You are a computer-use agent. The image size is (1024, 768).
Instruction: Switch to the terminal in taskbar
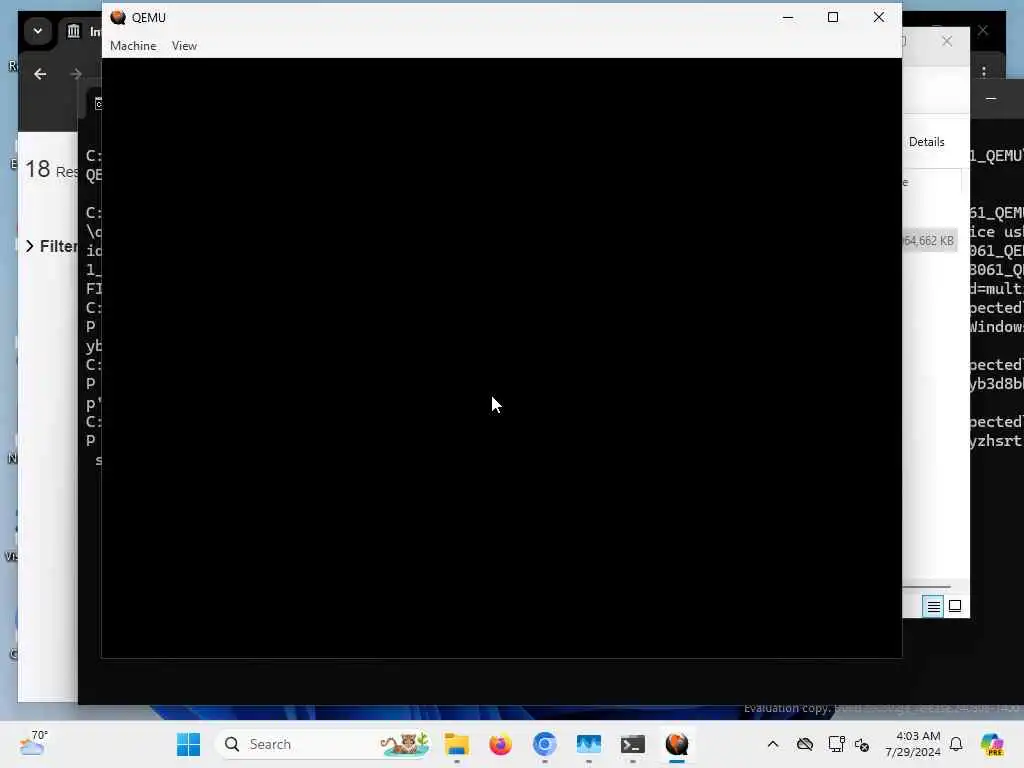coord(633,744)
